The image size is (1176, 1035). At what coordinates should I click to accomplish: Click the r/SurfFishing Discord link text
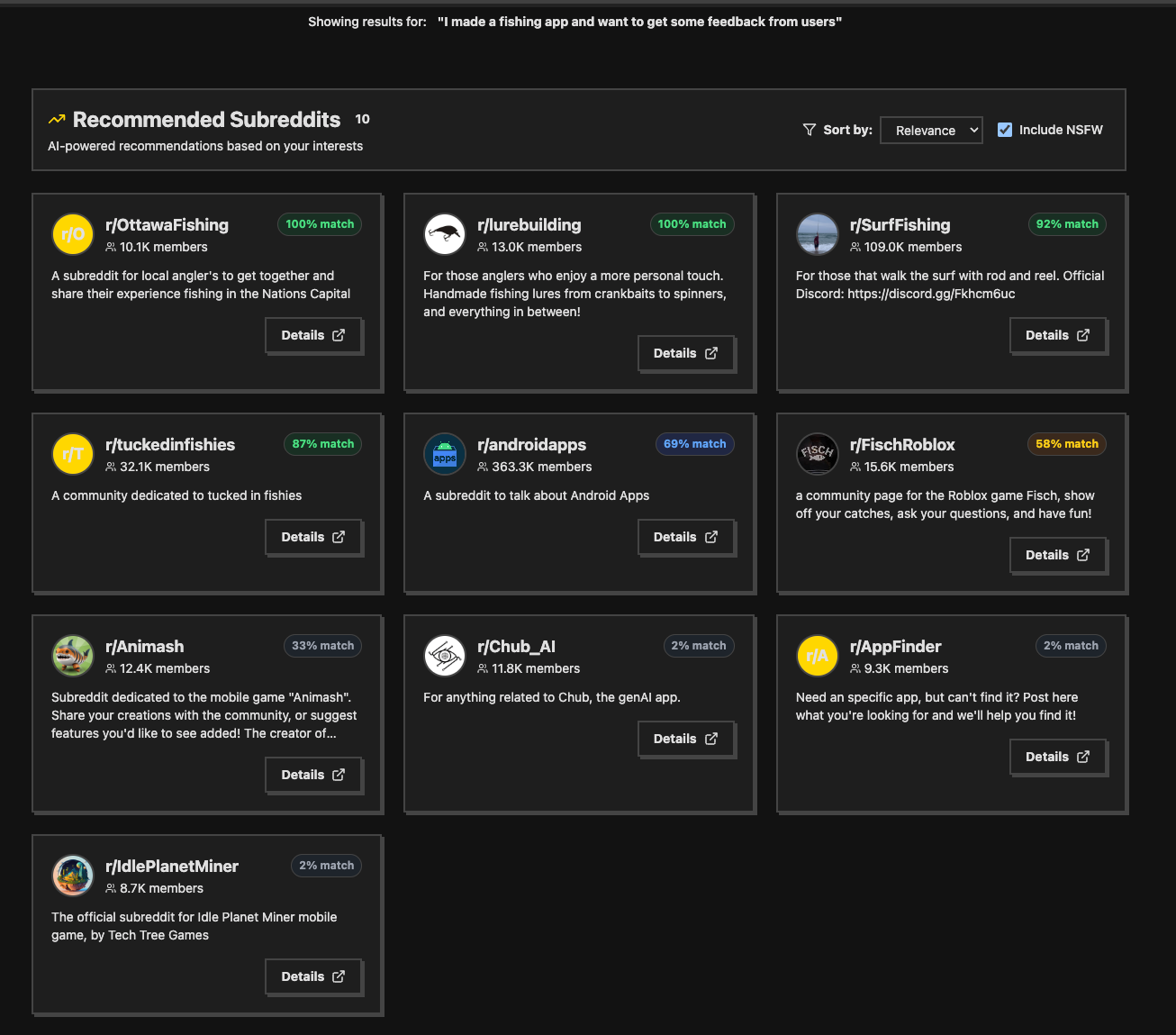pos(931,294)
